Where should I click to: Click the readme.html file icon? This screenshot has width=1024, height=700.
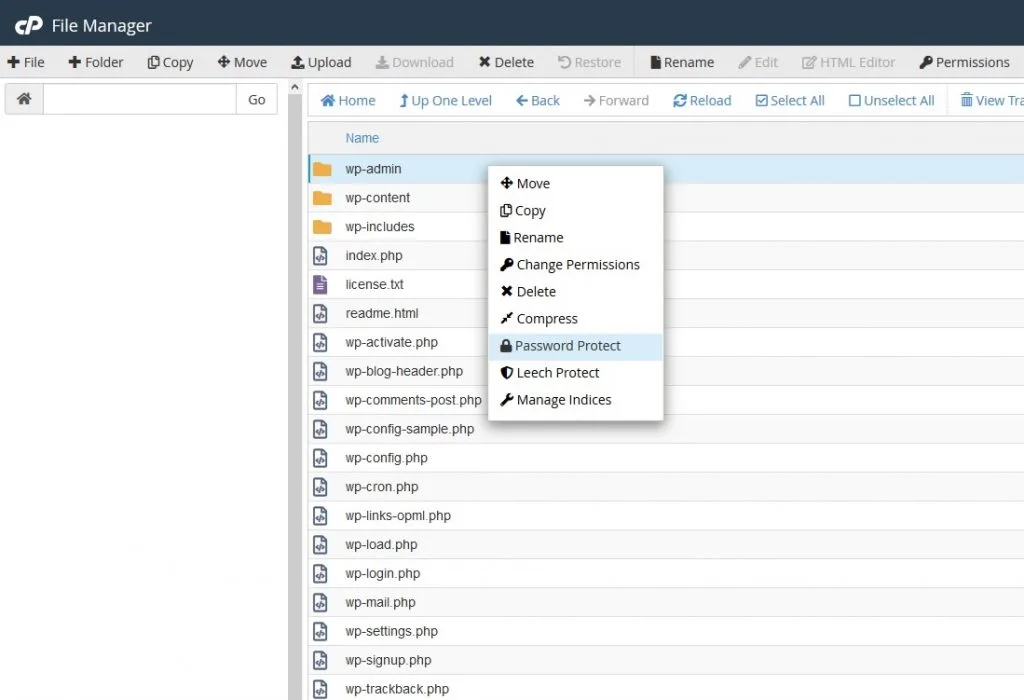320,313
